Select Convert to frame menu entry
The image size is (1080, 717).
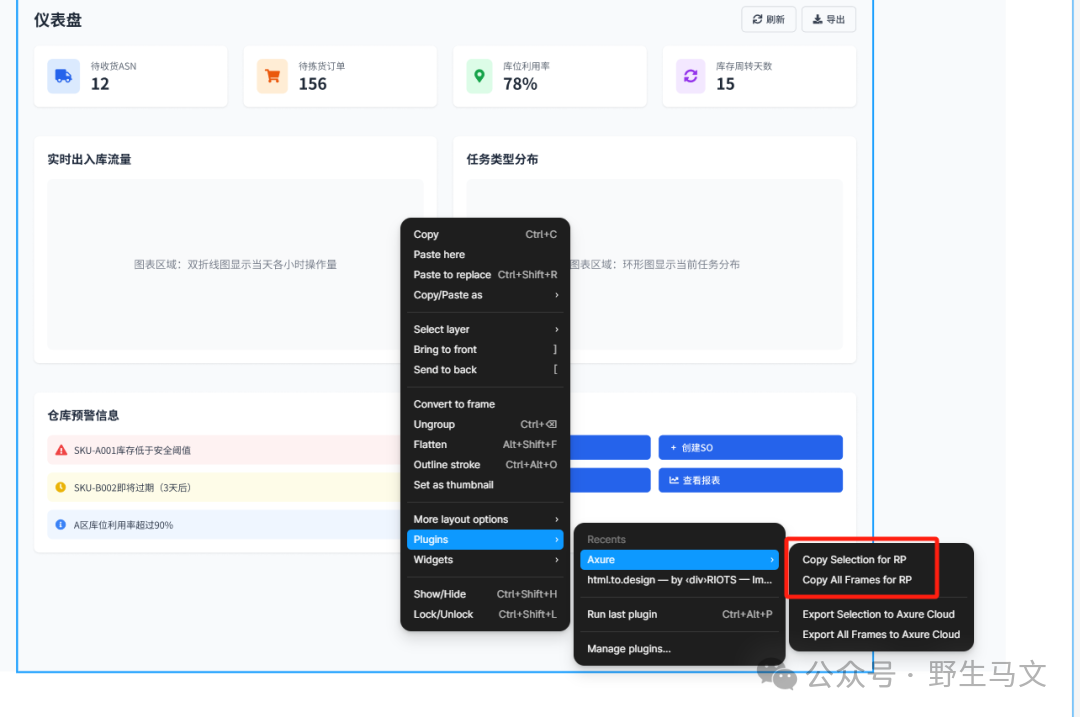click(454, 404)
